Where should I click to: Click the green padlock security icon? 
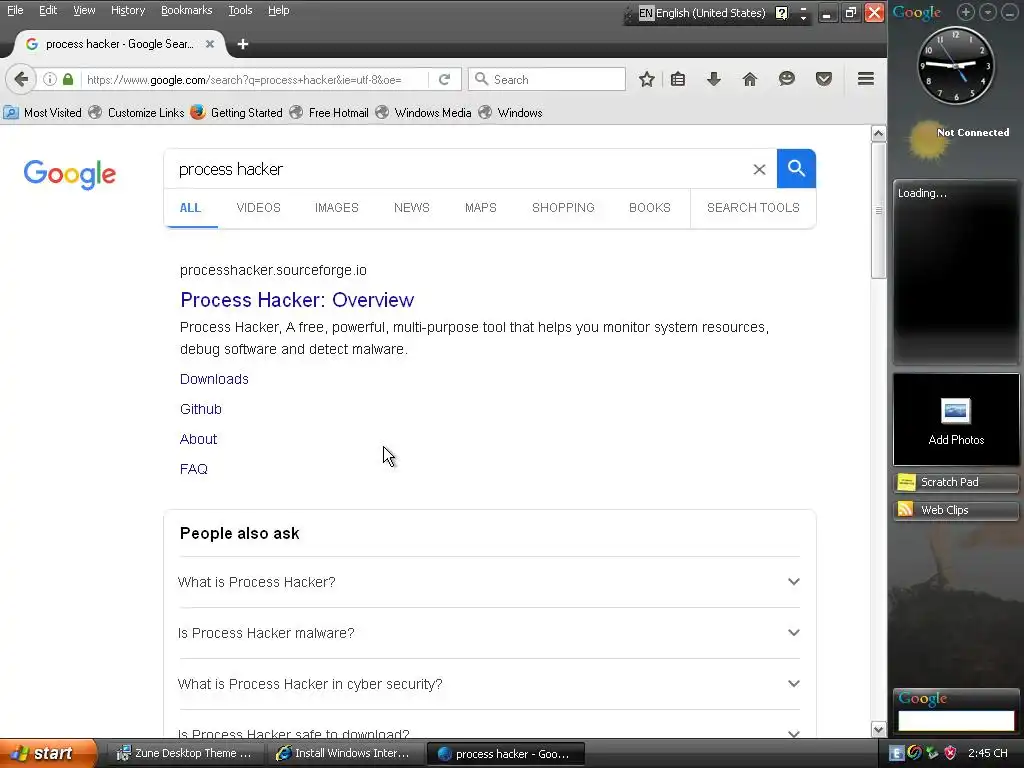point(68,80)
